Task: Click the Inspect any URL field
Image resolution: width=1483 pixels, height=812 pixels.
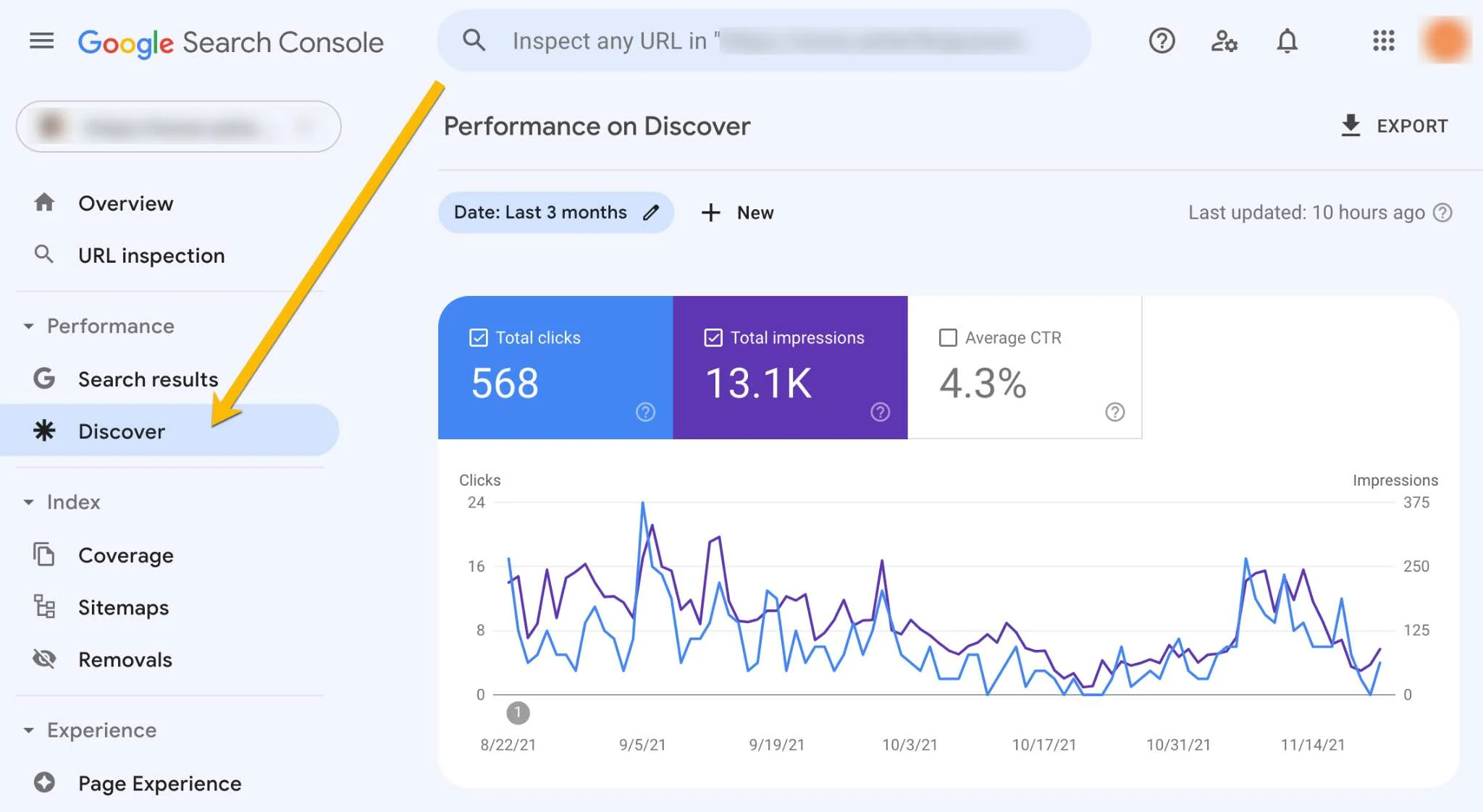Action: tap(764, 41)
